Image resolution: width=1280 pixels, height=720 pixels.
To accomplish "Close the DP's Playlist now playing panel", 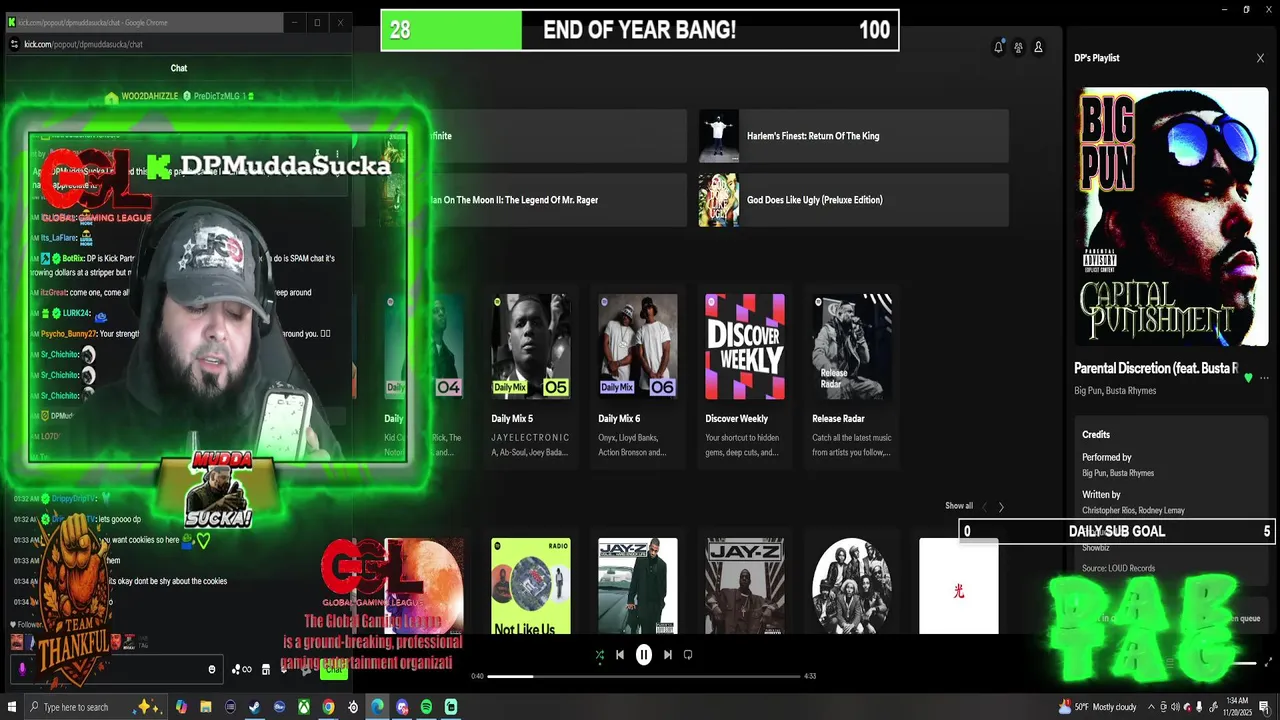I will [1260, 58].
